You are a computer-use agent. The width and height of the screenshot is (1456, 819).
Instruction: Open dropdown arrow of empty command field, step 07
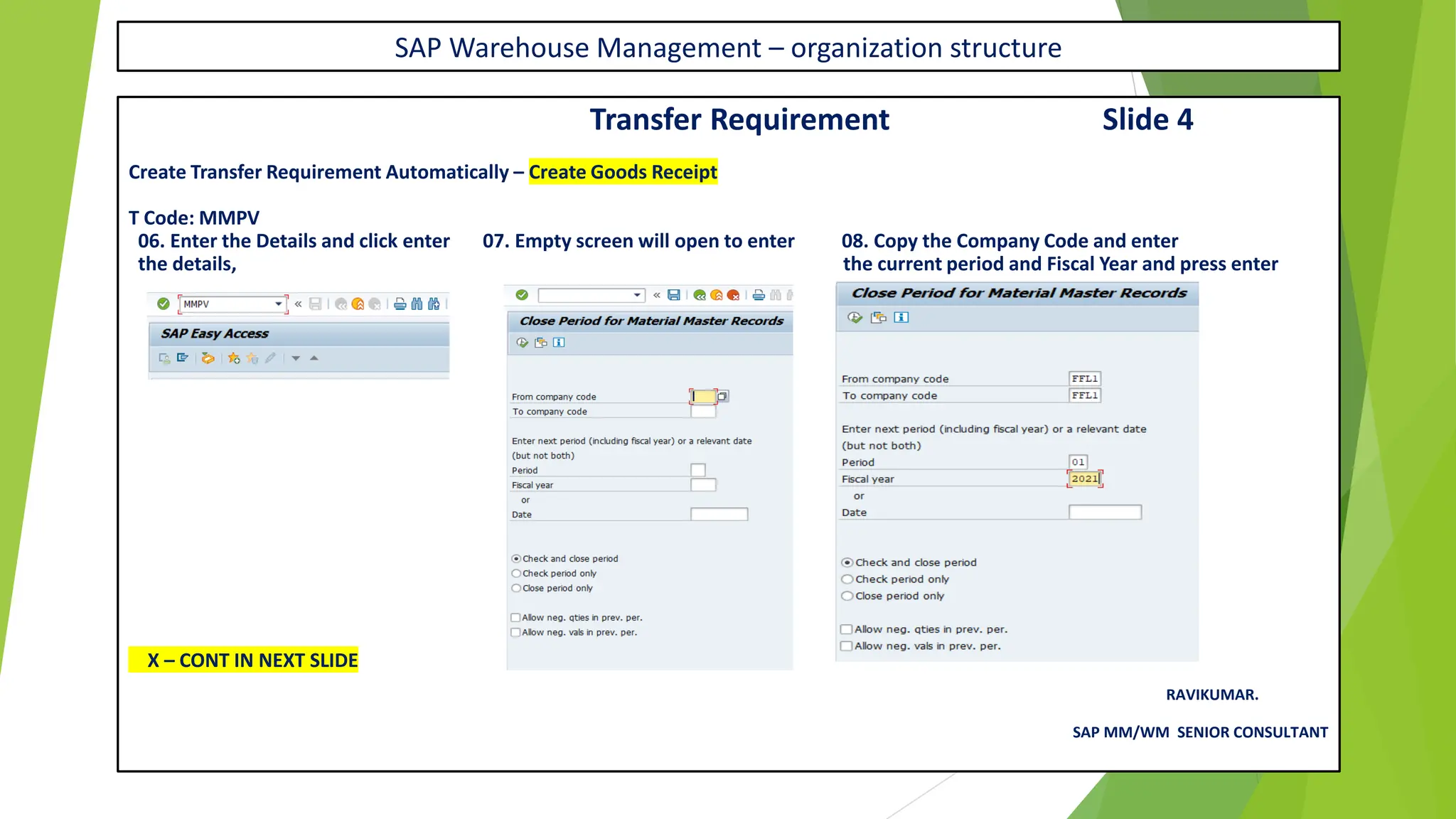click(637, 295)
